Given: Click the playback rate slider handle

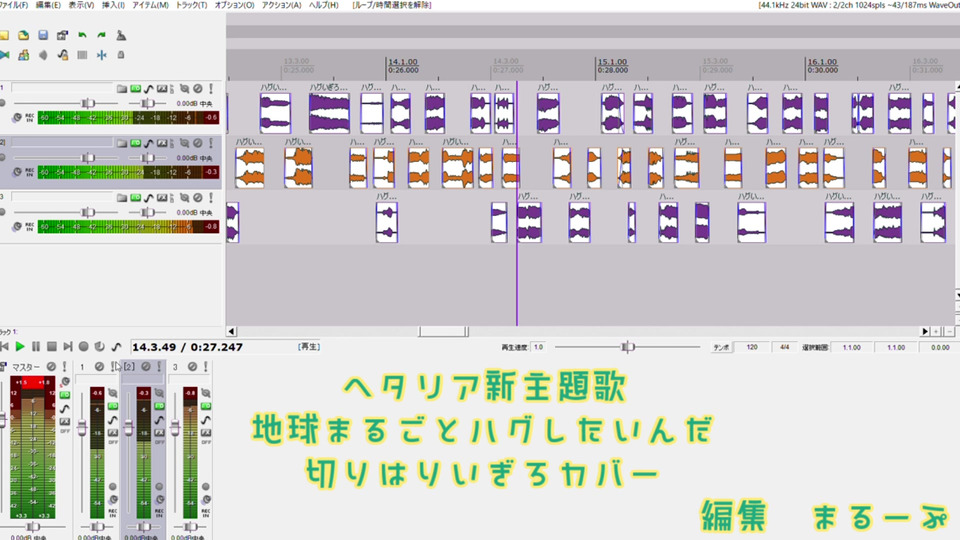Looking at the screenshot, I should [x=627, y=347].
